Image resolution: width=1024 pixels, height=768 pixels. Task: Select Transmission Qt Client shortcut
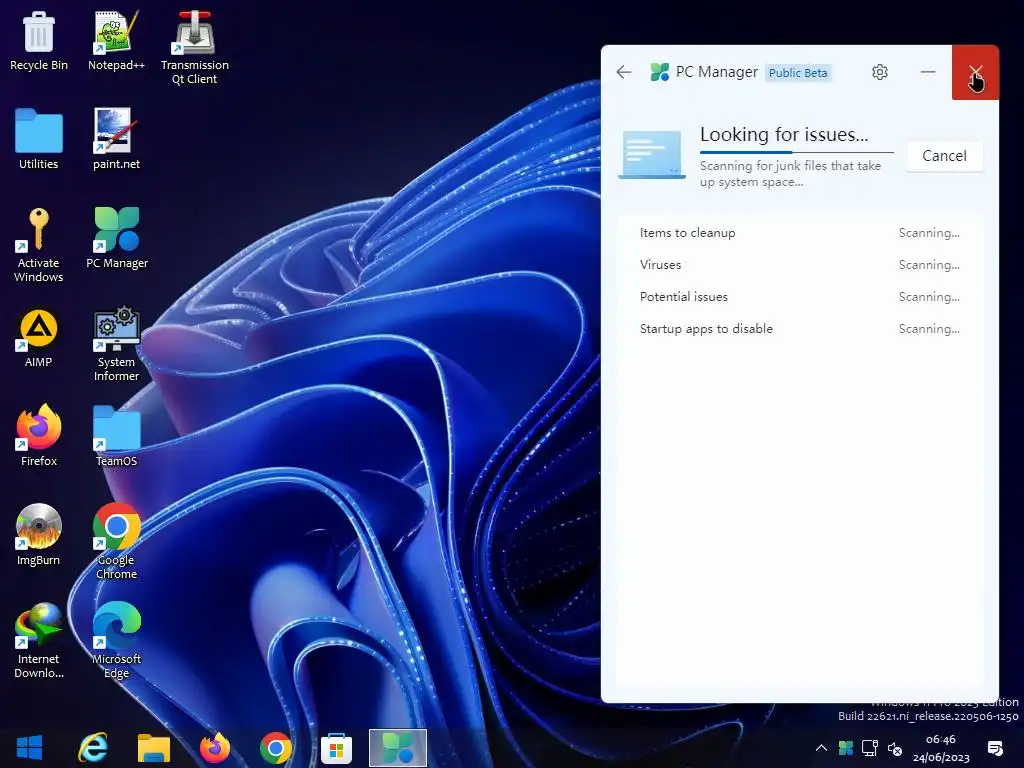pos(195,48)
